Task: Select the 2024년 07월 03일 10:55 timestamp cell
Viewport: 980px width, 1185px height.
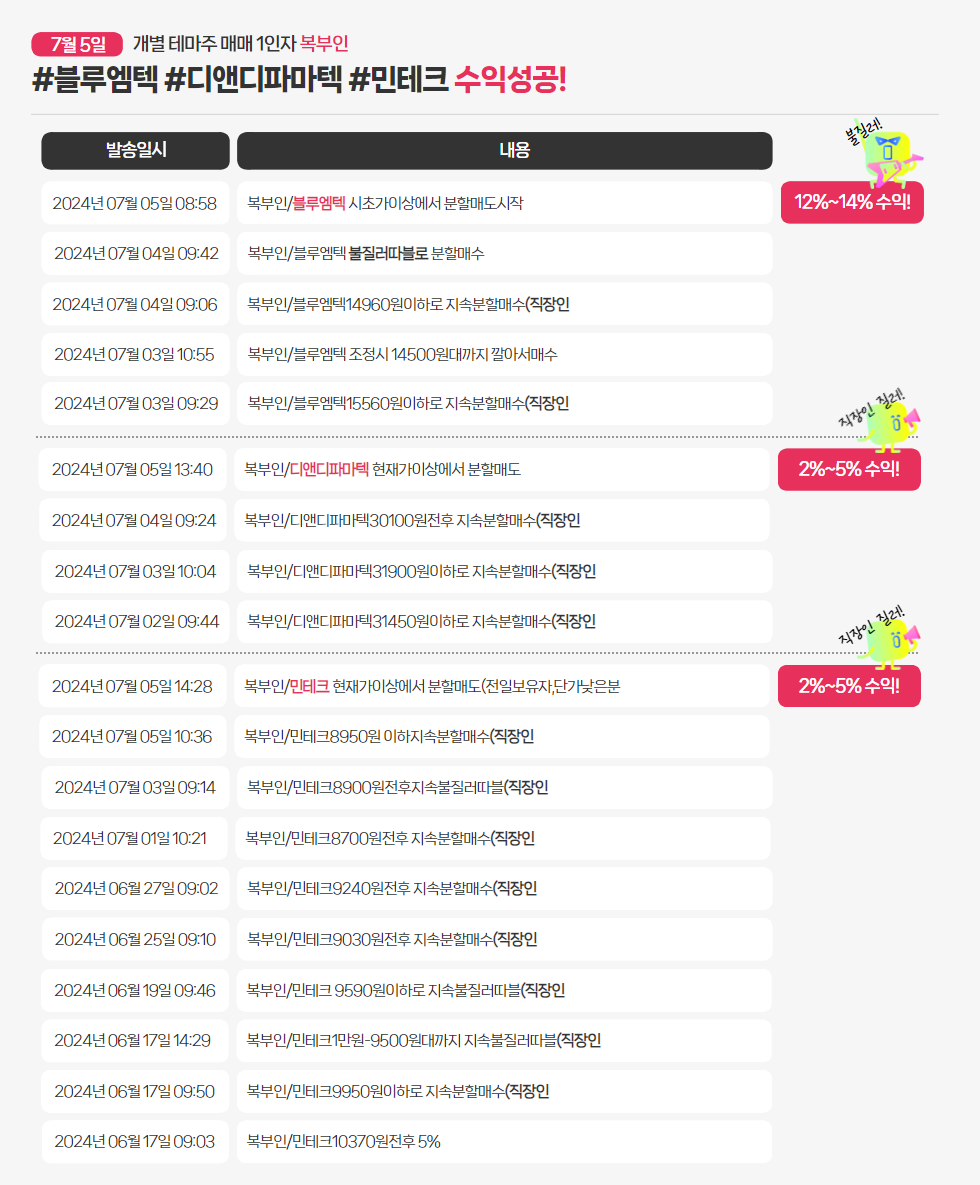Action: coord(135,354)
